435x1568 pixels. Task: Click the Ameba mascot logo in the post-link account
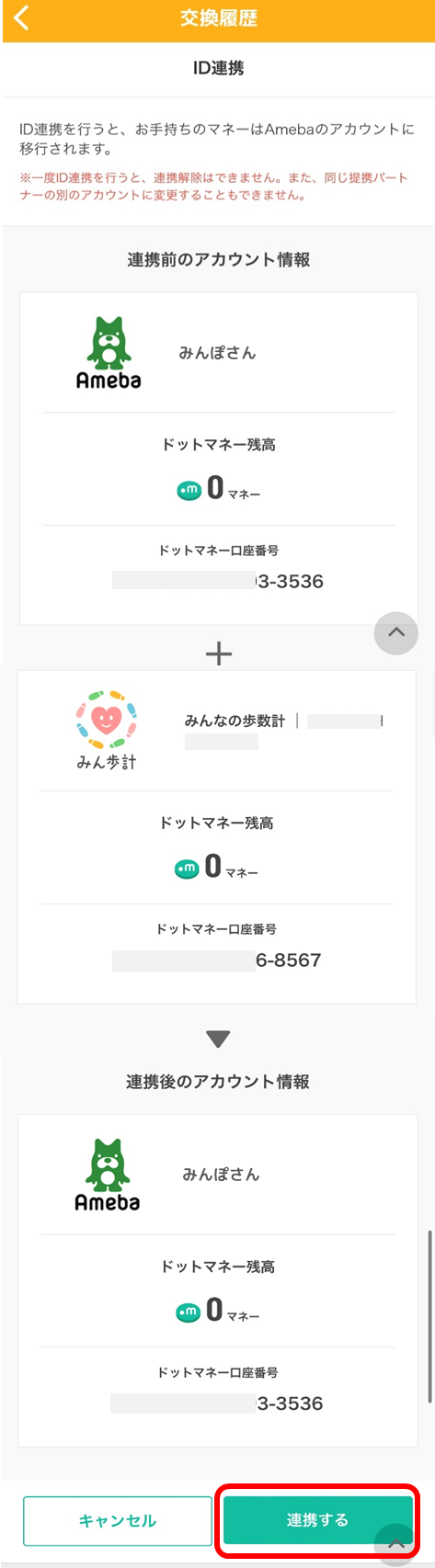108,1175
